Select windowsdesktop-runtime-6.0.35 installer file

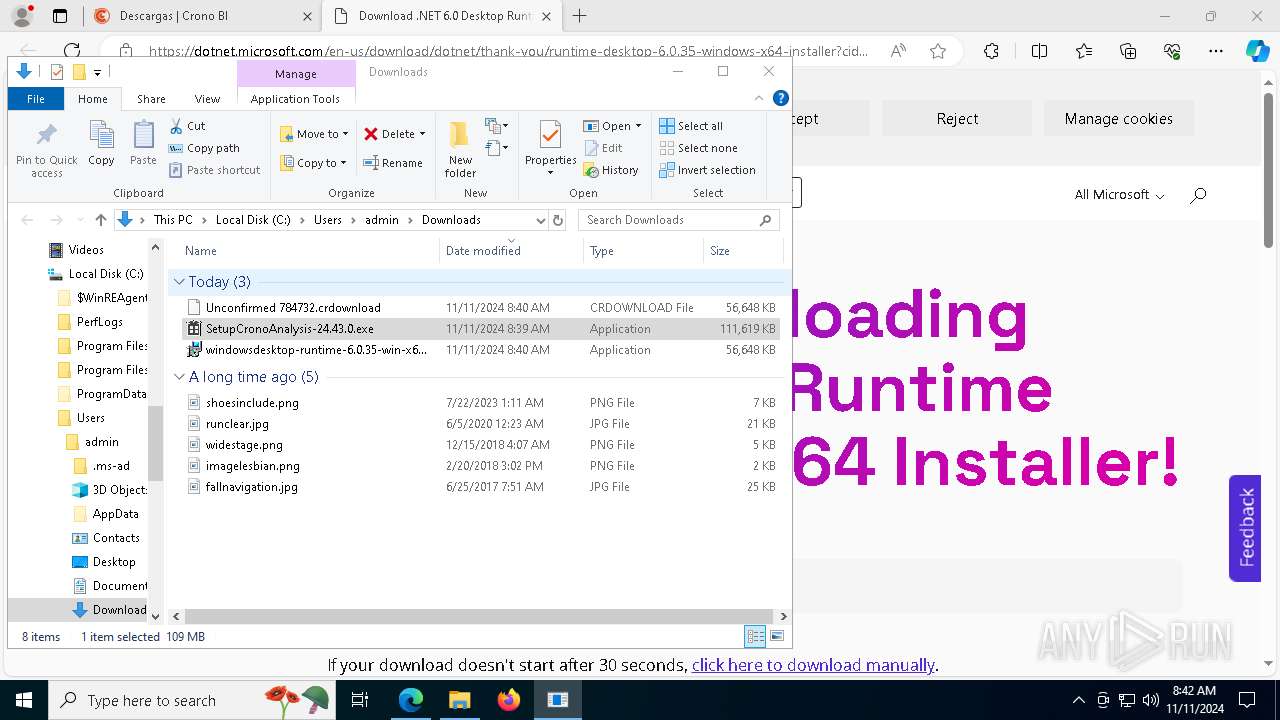tap(316, 350)
